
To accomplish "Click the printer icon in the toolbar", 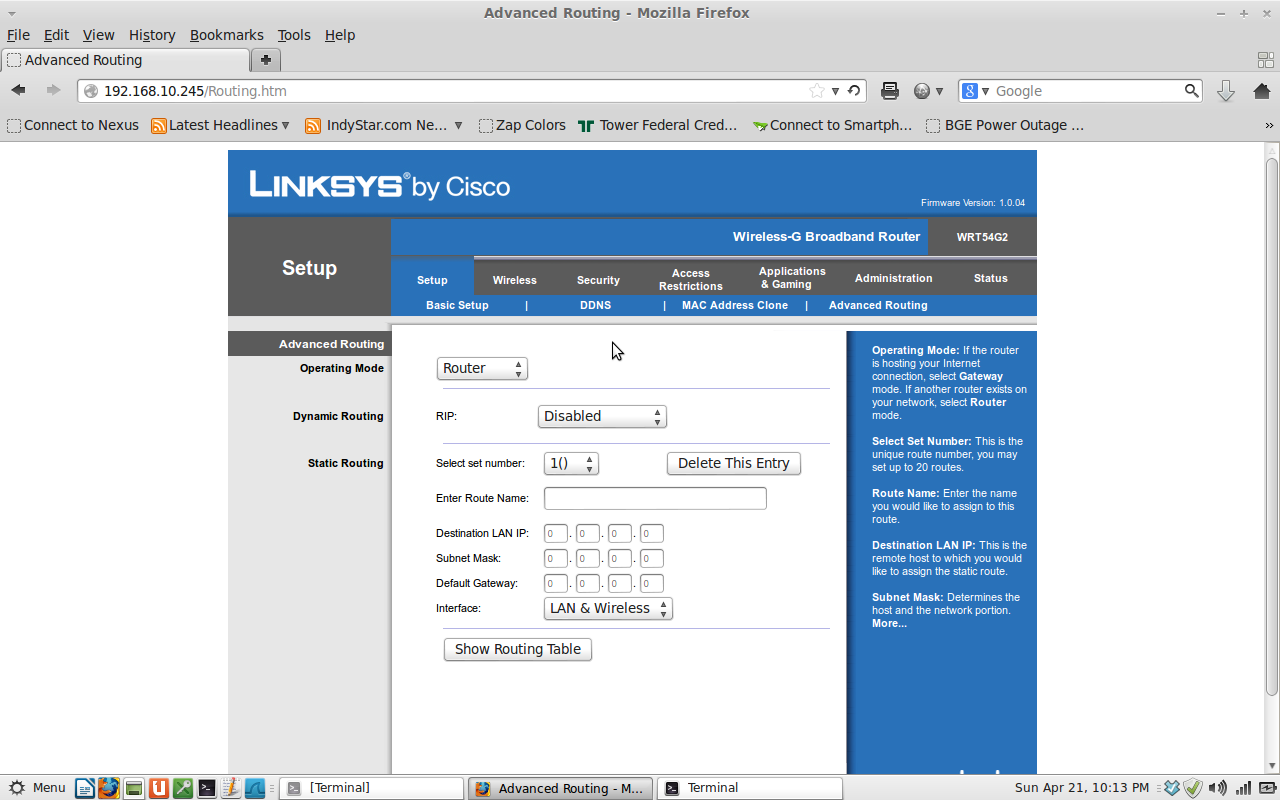I will 890,91.
